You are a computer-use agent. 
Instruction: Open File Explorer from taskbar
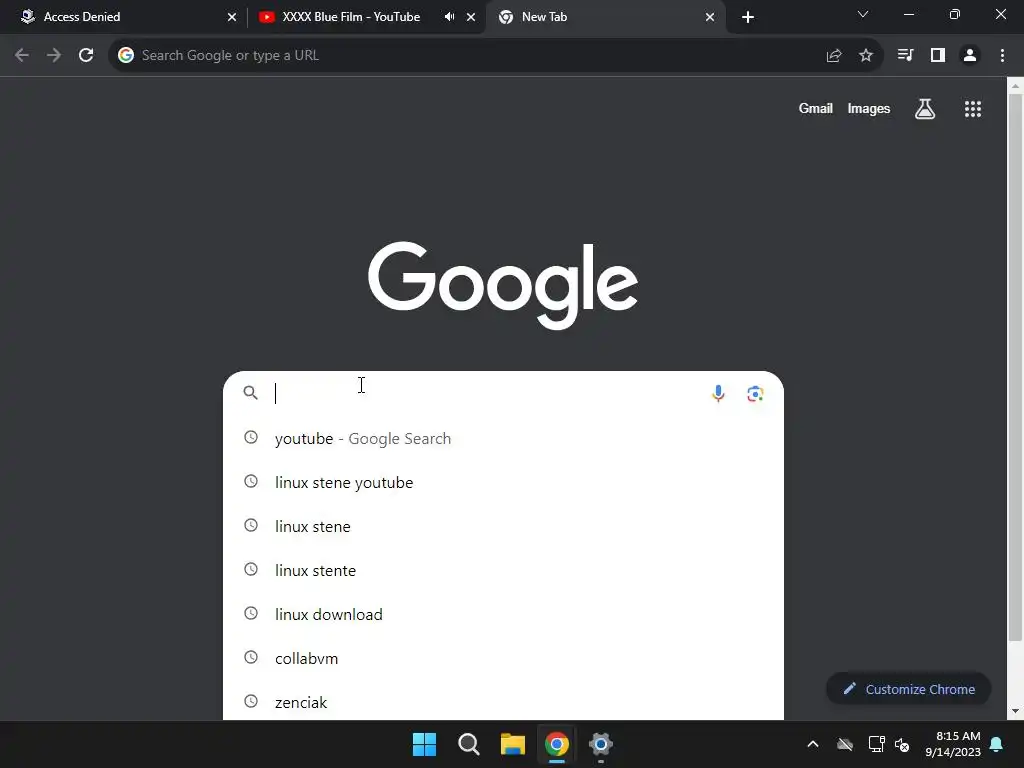513,744
